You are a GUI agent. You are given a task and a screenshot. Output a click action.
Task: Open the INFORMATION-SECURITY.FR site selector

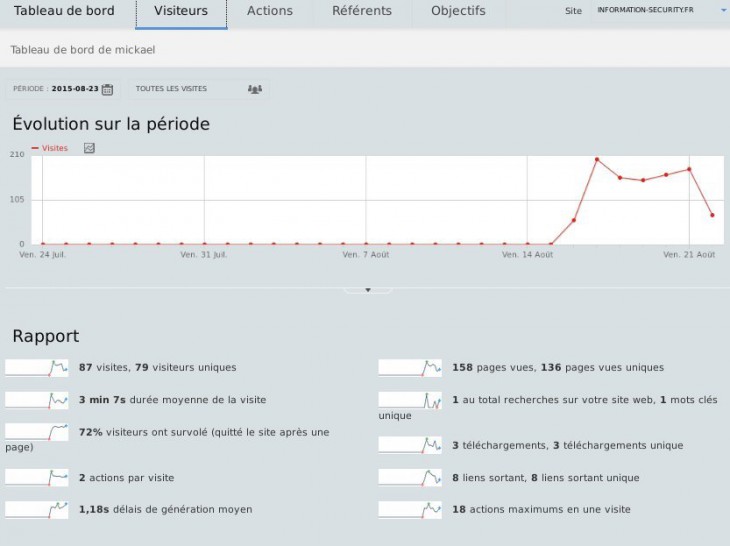(660, 10)
